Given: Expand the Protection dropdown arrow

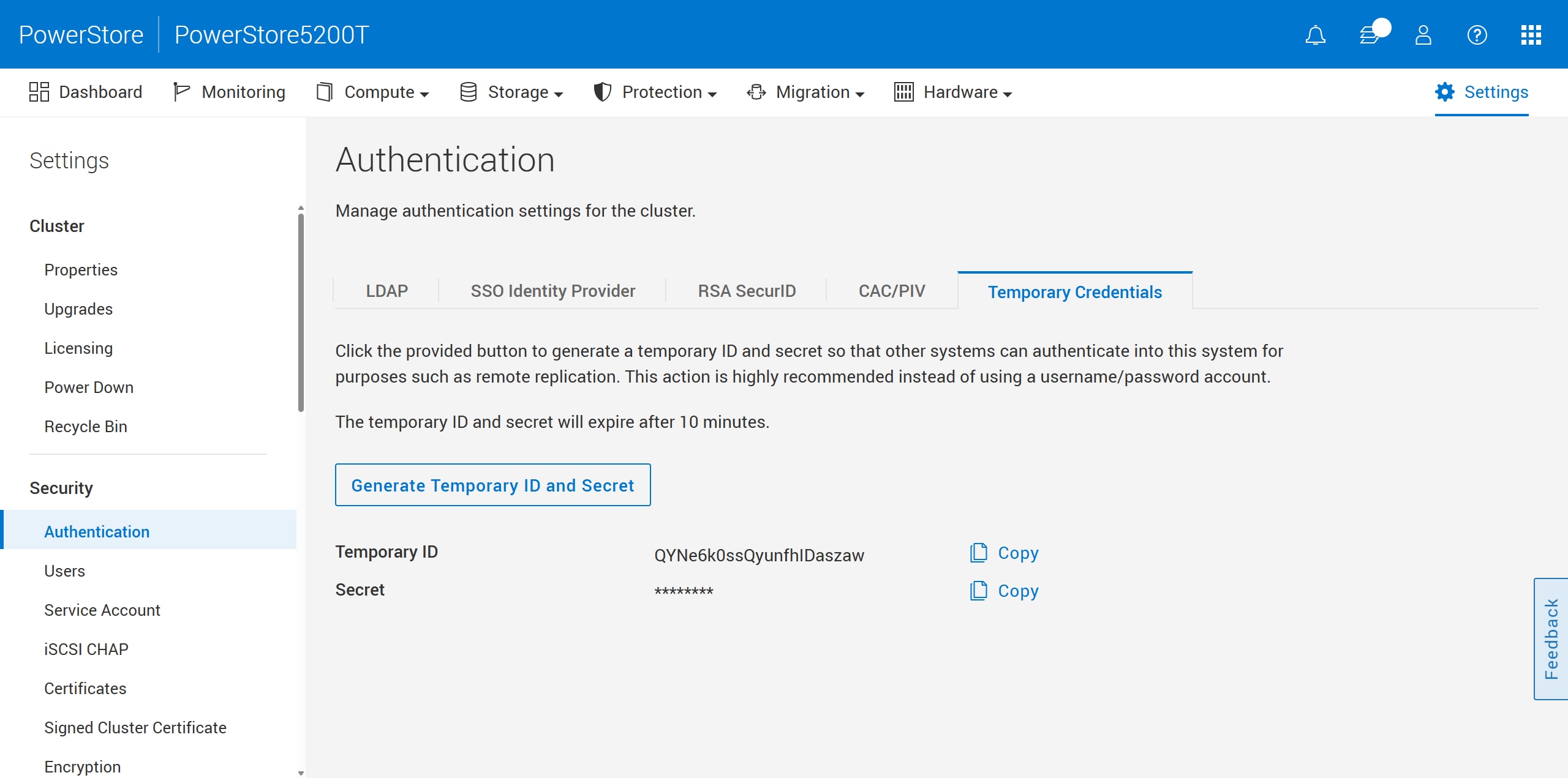Looking at the screenshot, I should pyautogui.click(x=712, y=94).
